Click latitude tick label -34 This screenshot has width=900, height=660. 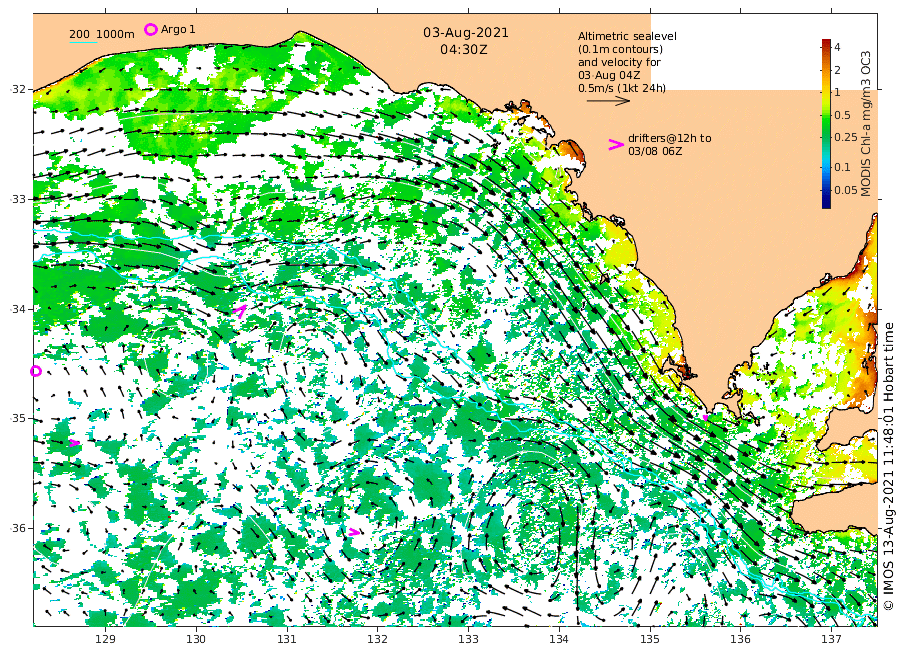pos(18,309)
